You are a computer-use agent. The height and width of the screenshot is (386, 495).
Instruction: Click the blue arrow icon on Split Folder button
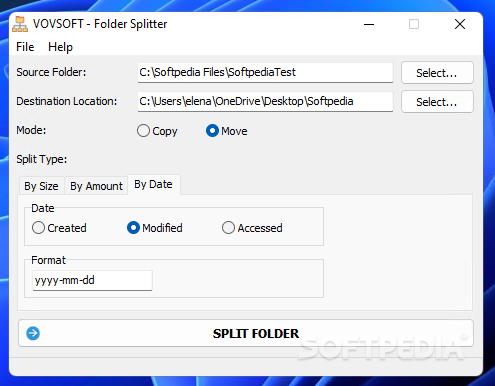33,333
